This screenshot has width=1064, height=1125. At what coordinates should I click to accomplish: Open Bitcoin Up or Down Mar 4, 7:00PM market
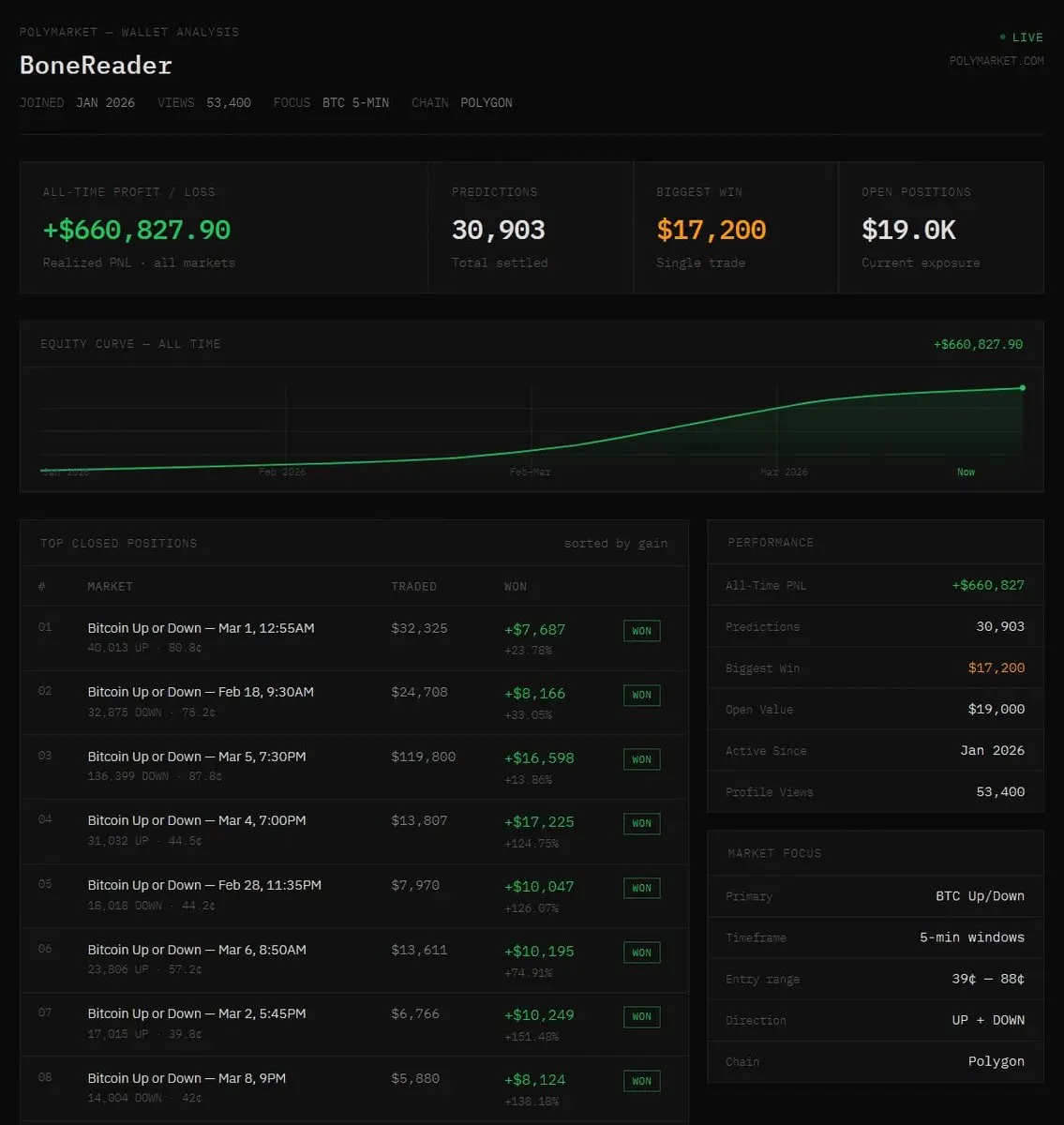(x=197, y=820)
